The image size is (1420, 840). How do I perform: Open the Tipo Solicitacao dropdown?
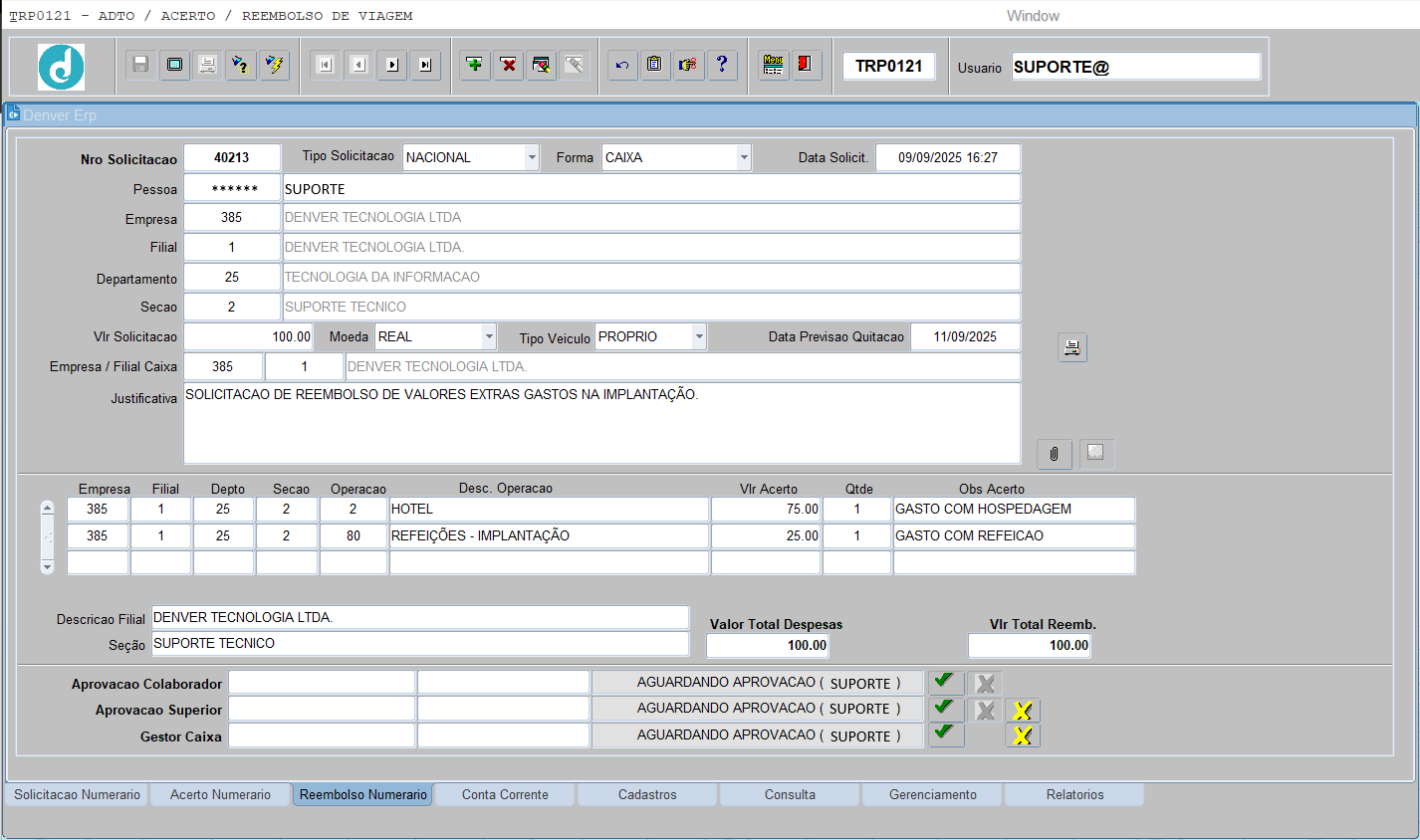532,157
